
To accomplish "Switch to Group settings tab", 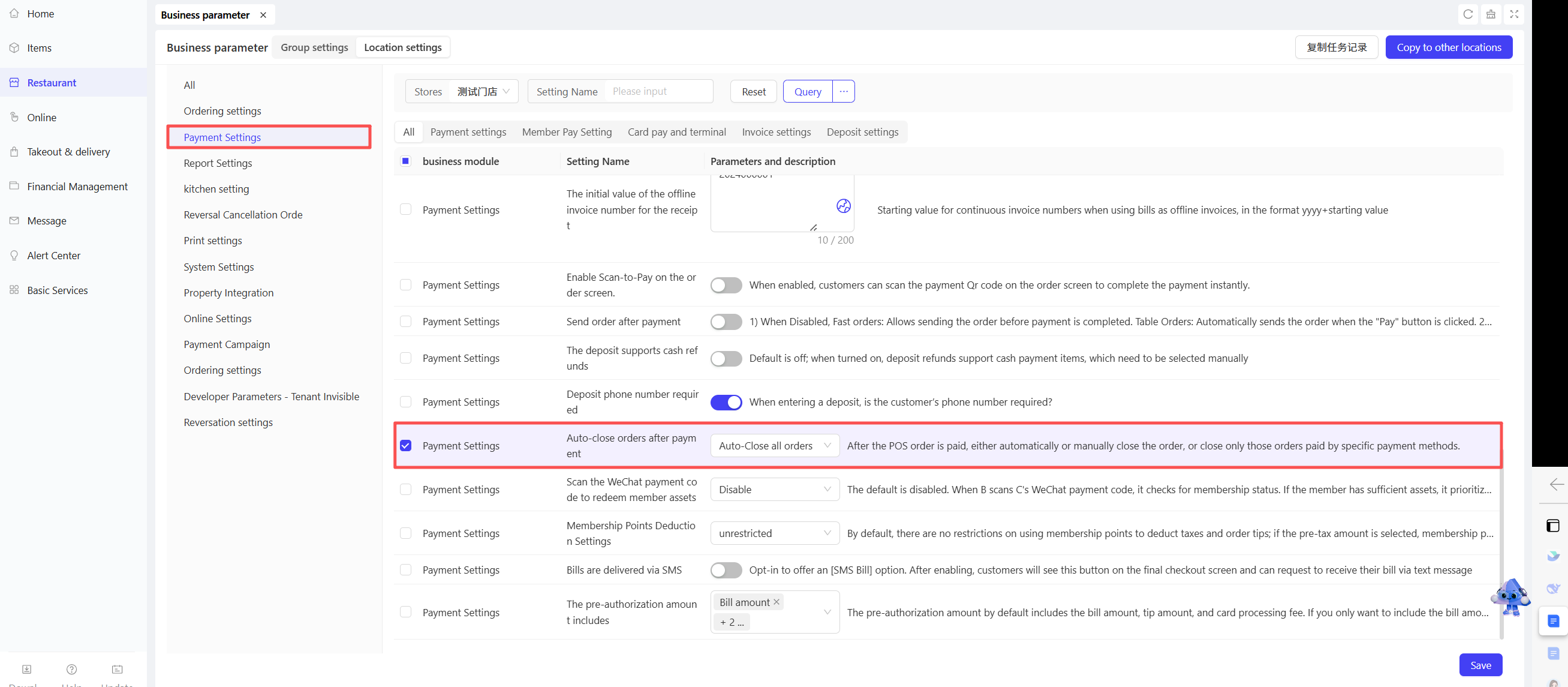I will [x=314, y=47].
